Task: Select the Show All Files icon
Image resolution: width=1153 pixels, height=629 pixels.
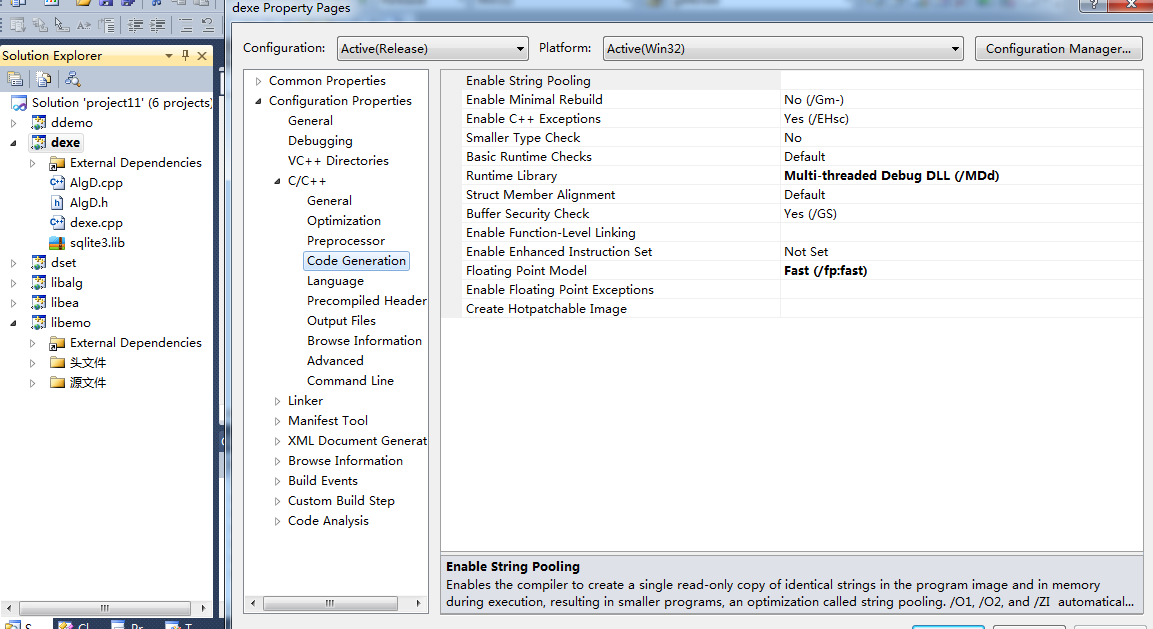Action: pos(43,78)
